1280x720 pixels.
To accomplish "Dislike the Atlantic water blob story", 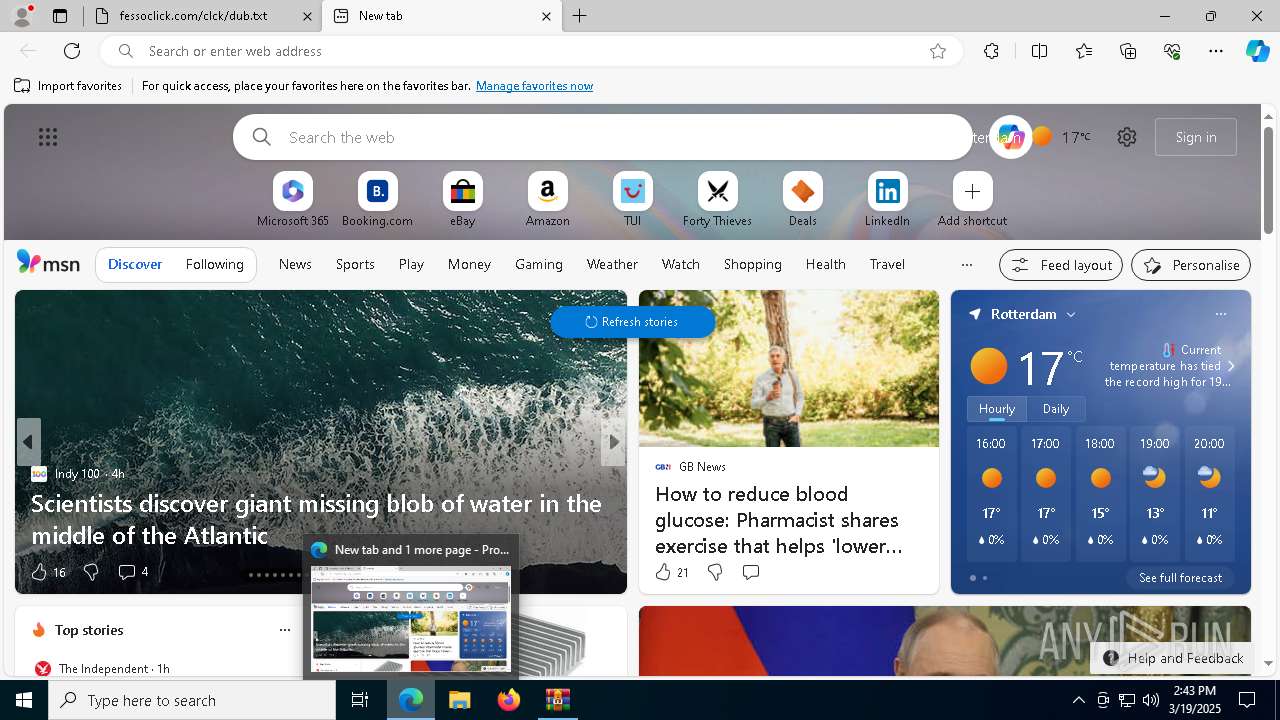I will pos(91,572).
